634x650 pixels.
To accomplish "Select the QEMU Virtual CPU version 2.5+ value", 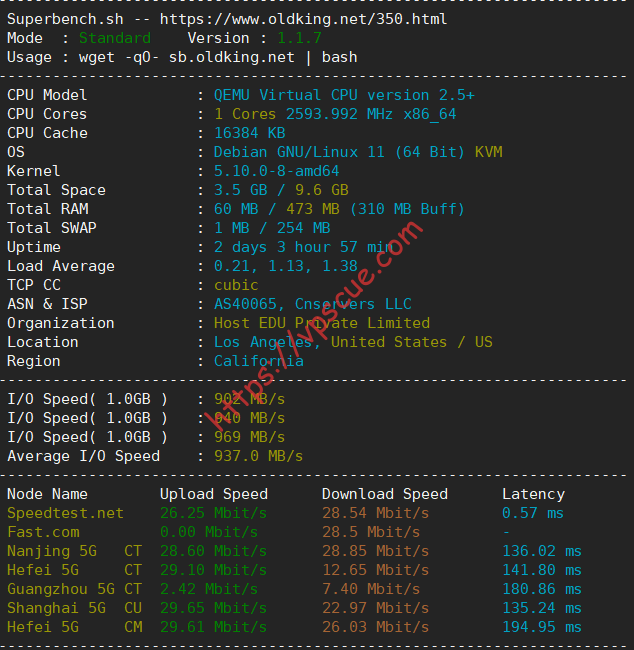I will coord(344,95).
